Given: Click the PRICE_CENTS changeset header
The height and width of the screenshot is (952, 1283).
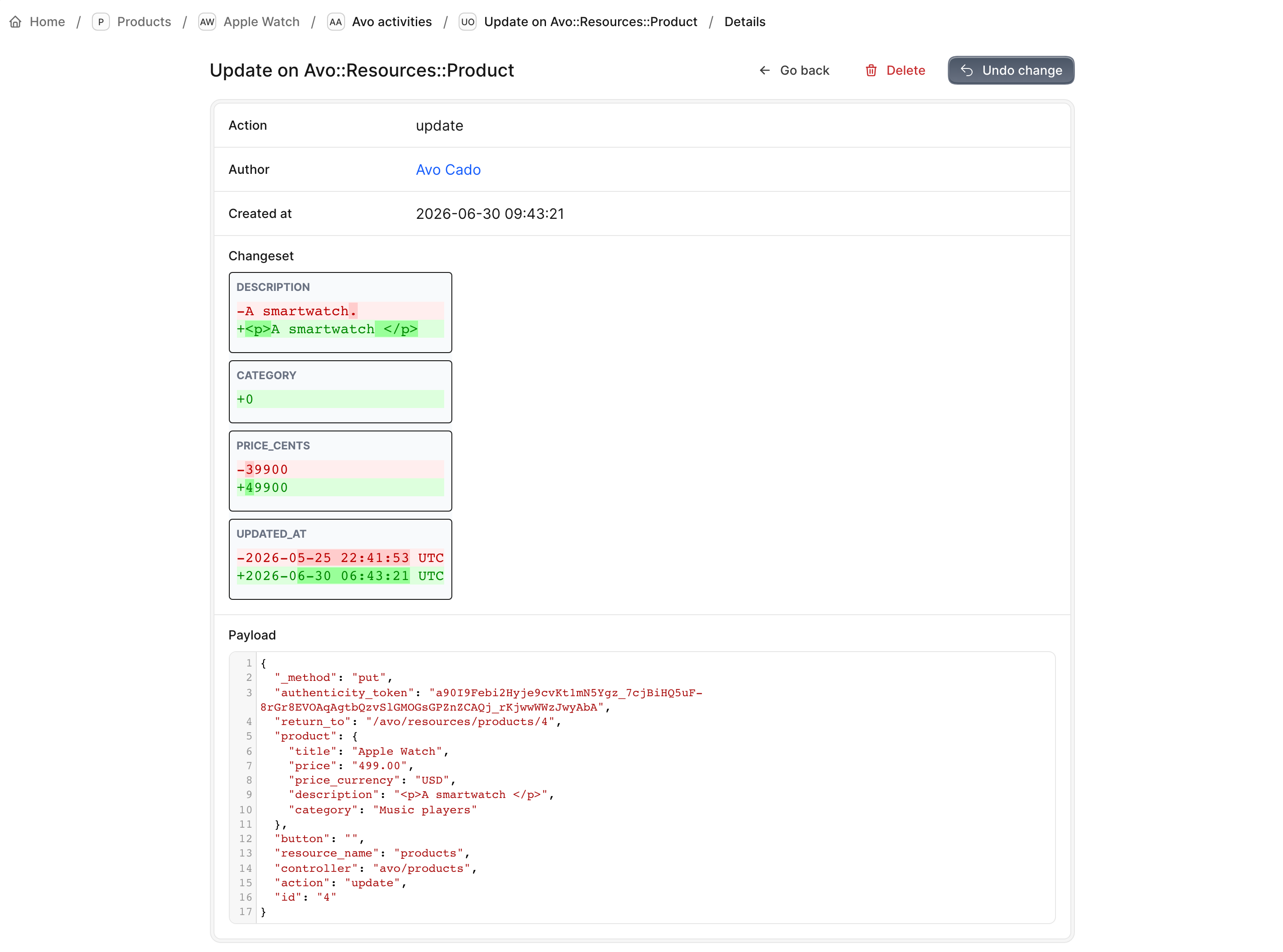Looking at the screenshot, I should point(273,445).
